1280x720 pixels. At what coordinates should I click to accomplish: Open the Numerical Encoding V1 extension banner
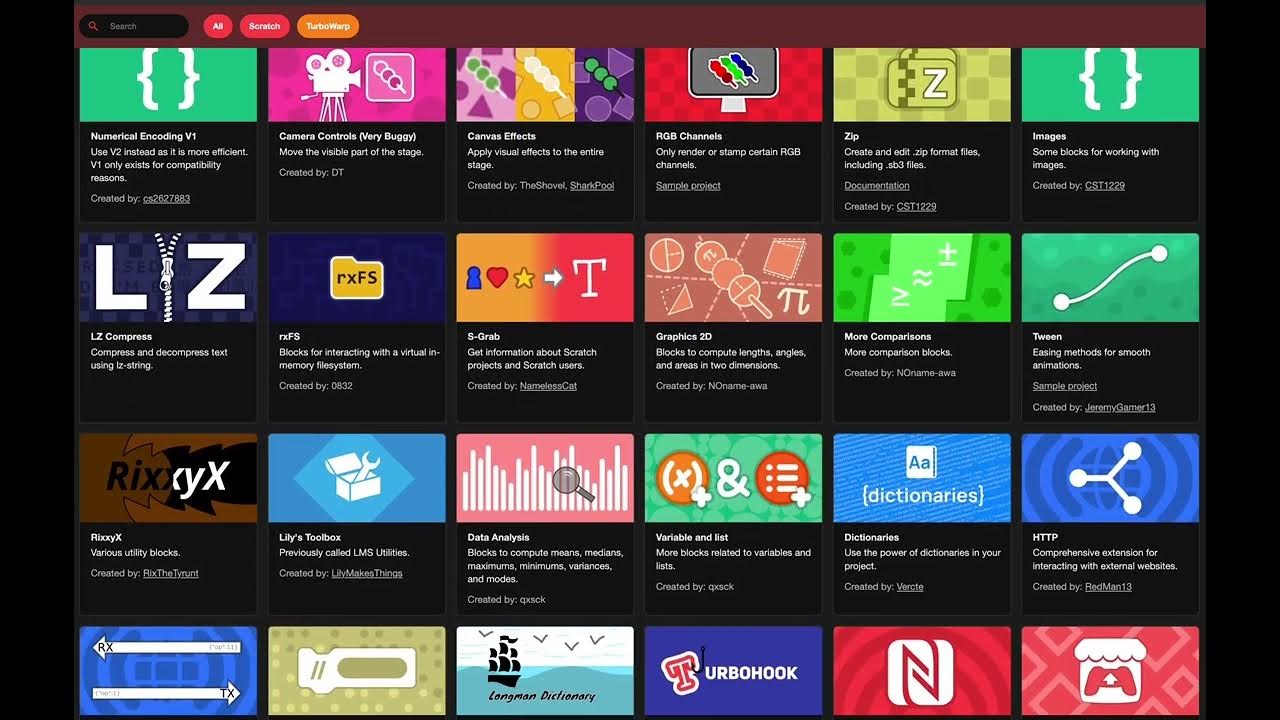tap(168, 84)
